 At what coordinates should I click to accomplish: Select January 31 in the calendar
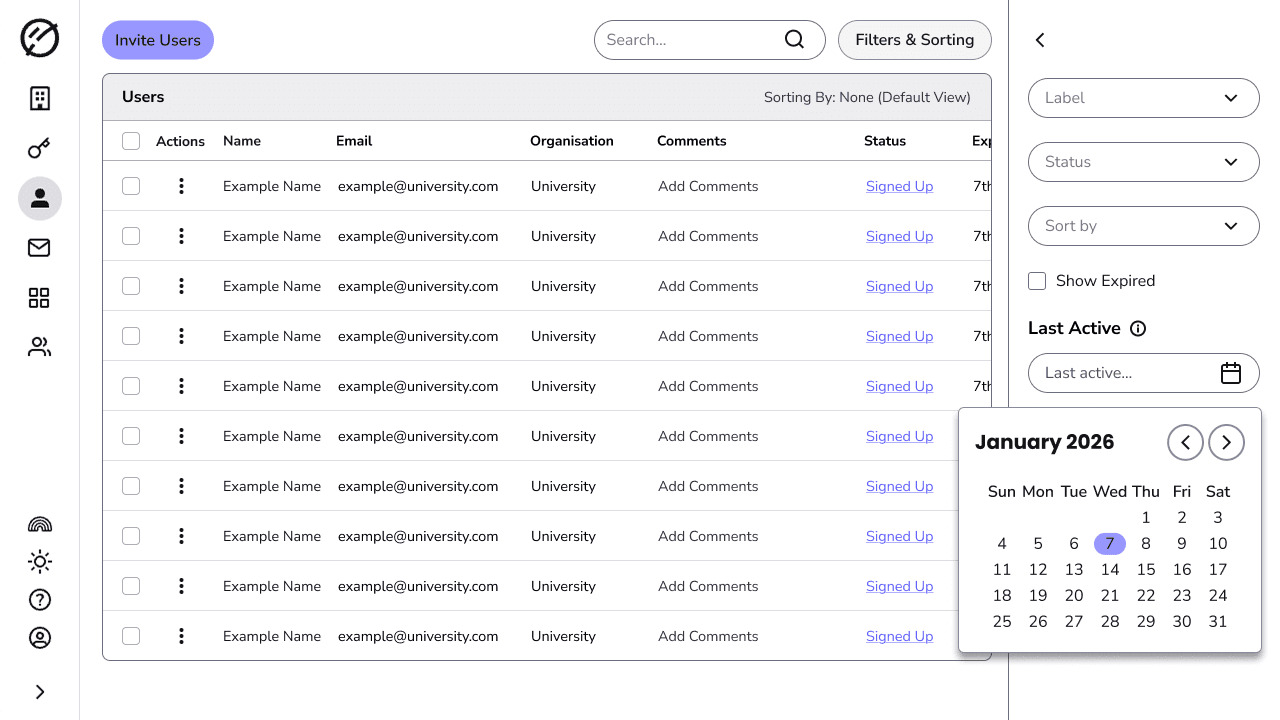[x=1218, y=622]
